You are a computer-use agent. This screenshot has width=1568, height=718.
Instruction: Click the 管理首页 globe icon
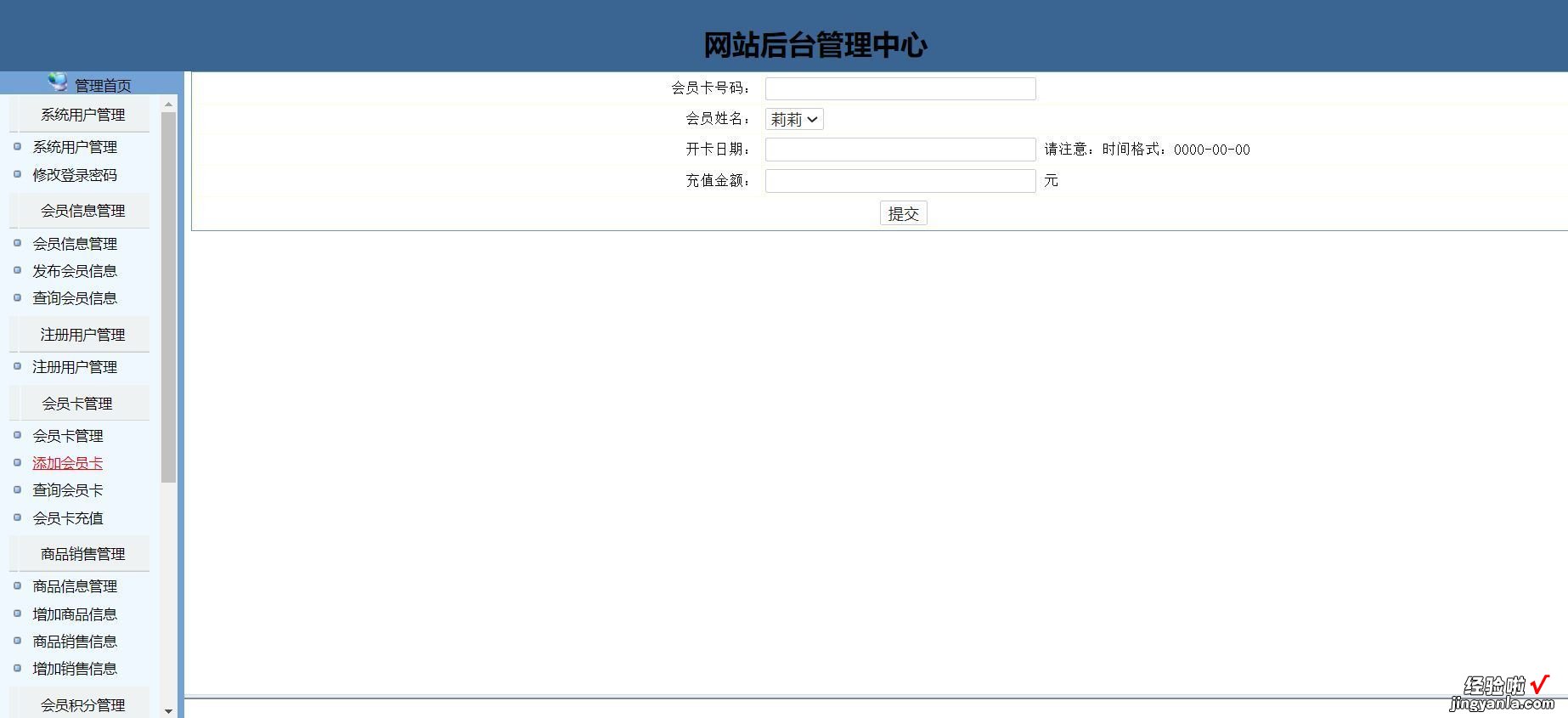58,82
